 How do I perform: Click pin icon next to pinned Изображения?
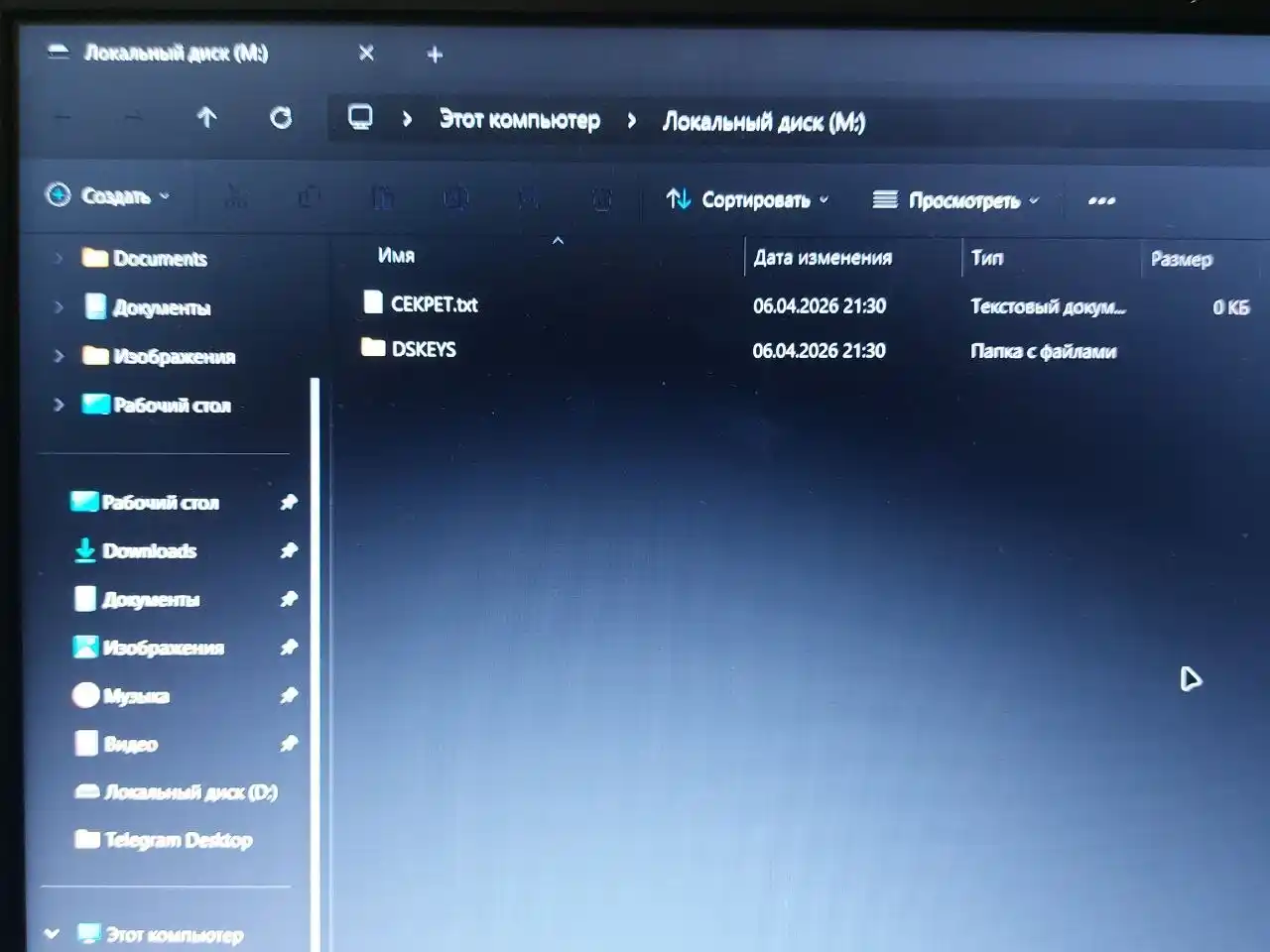tap(289, 648)
